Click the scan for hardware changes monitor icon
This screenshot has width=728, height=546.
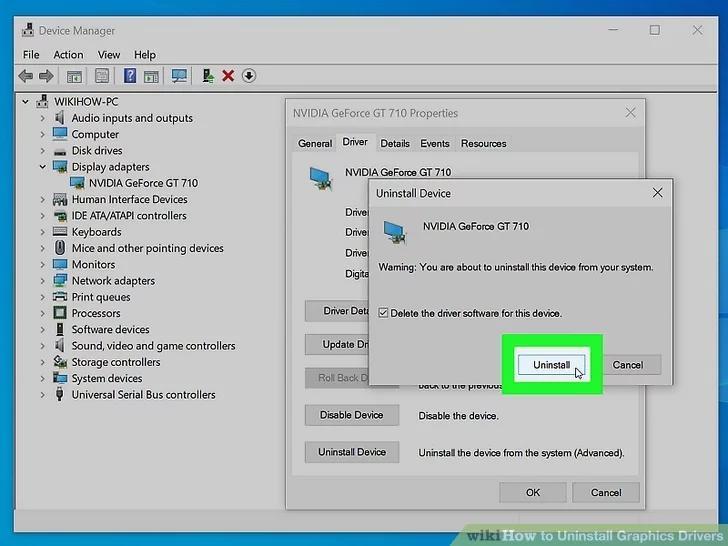(179, 76)
